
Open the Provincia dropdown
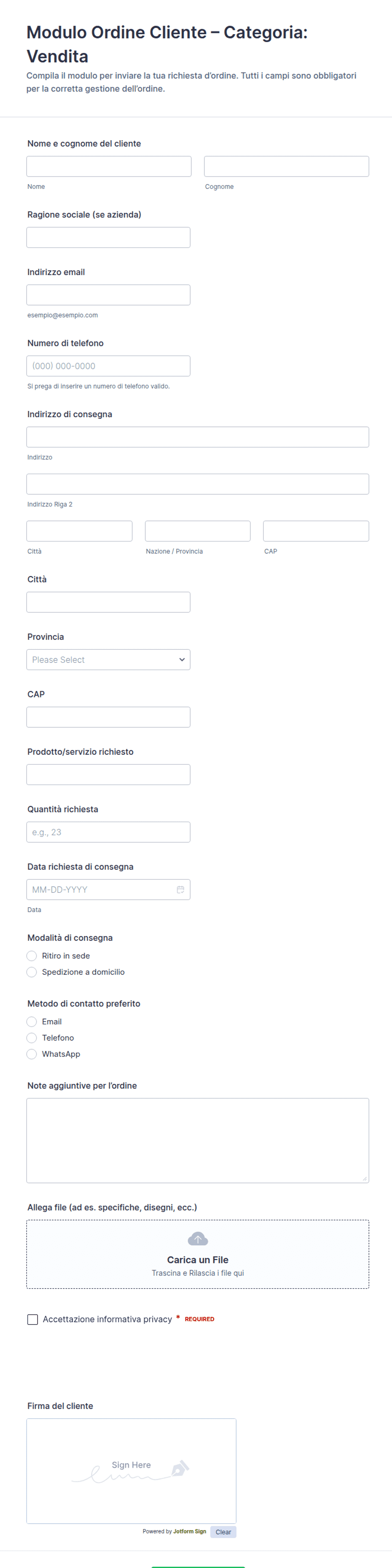pyautogui.click(x=108, y=660)
